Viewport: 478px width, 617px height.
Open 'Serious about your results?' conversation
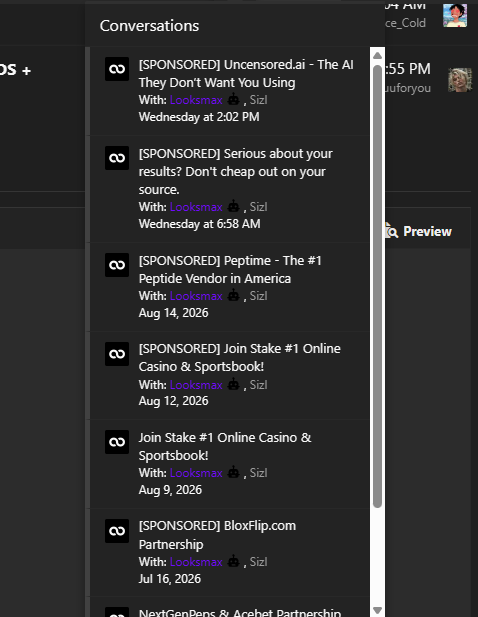[236, 172]
